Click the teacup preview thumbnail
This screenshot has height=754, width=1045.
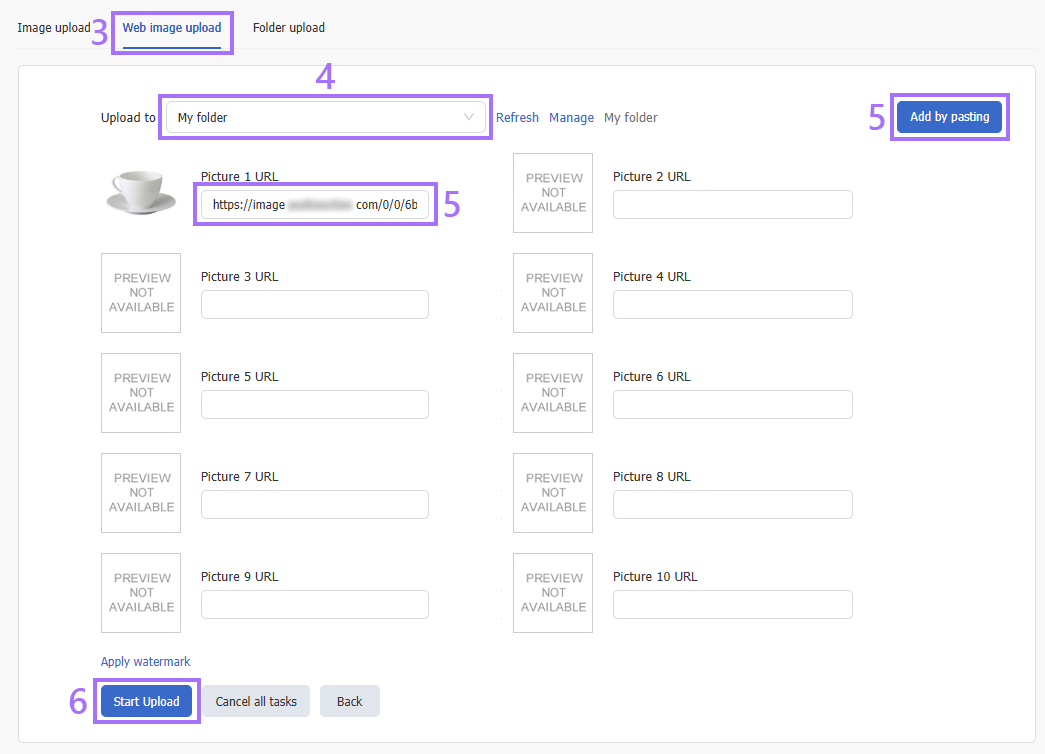click(141, 193)
